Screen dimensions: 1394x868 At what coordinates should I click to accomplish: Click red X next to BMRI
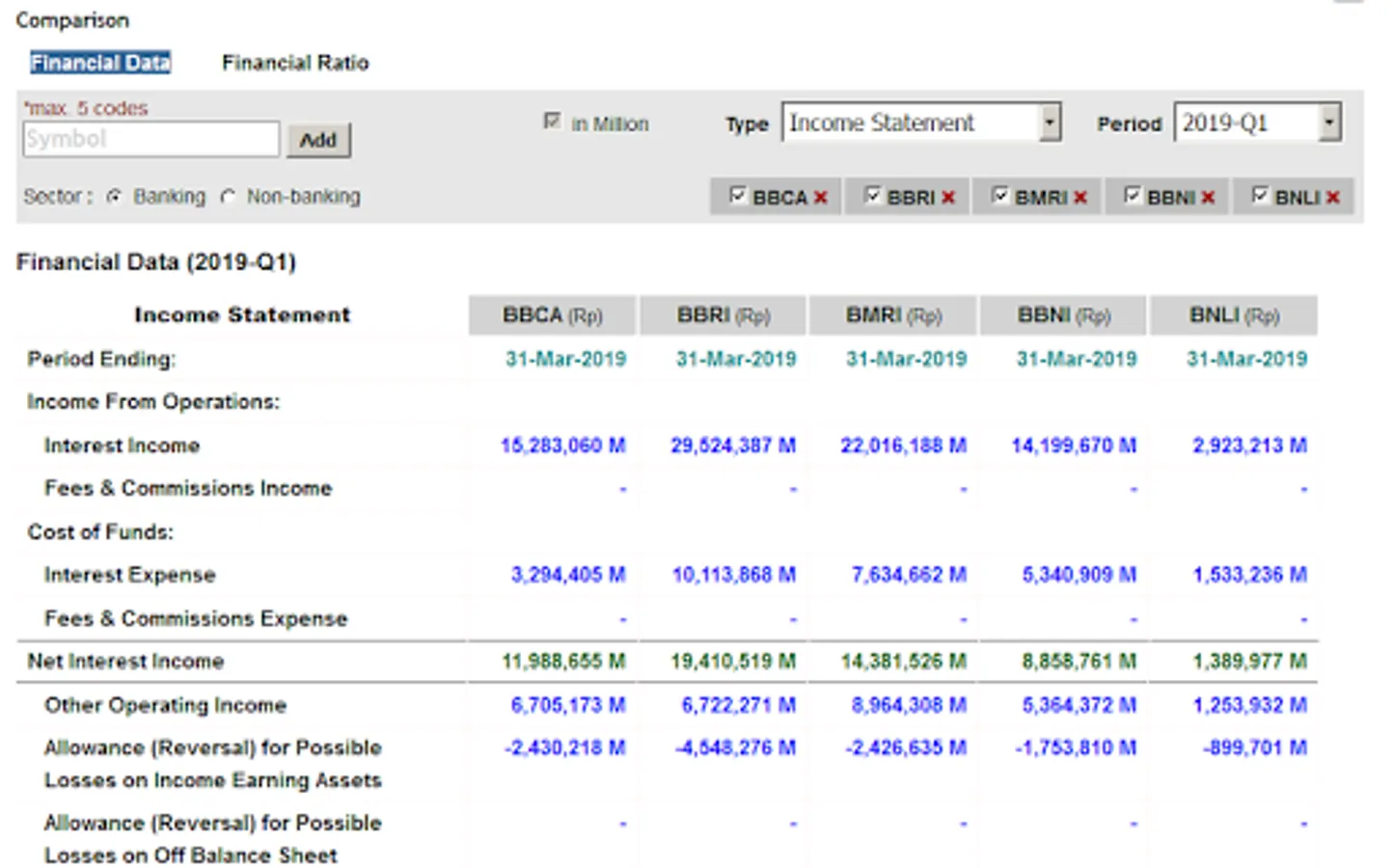click(1080, 198)
